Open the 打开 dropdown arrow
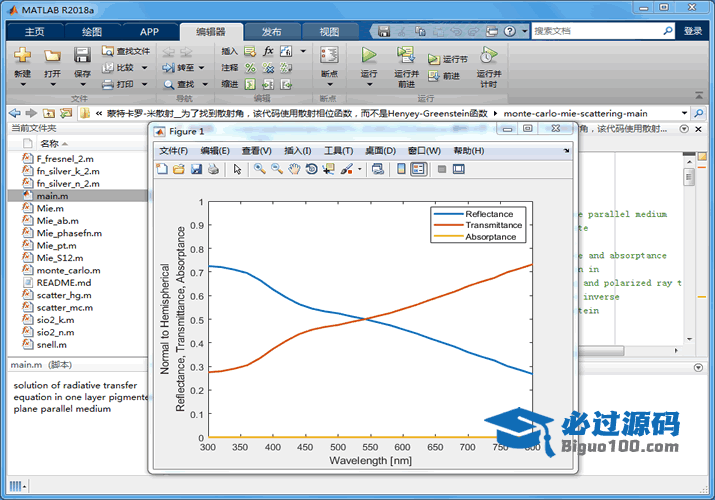The image size is (715, 500). tap(52, 84)
